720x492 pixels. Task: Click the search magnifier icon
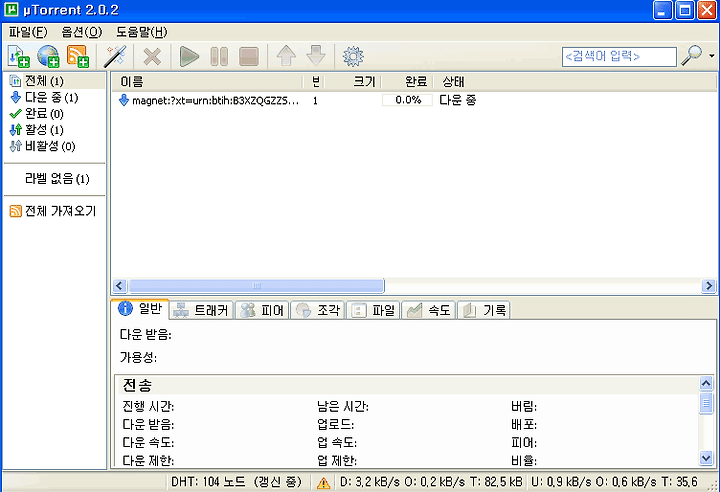pyautogui.click(x=691, y=56)
